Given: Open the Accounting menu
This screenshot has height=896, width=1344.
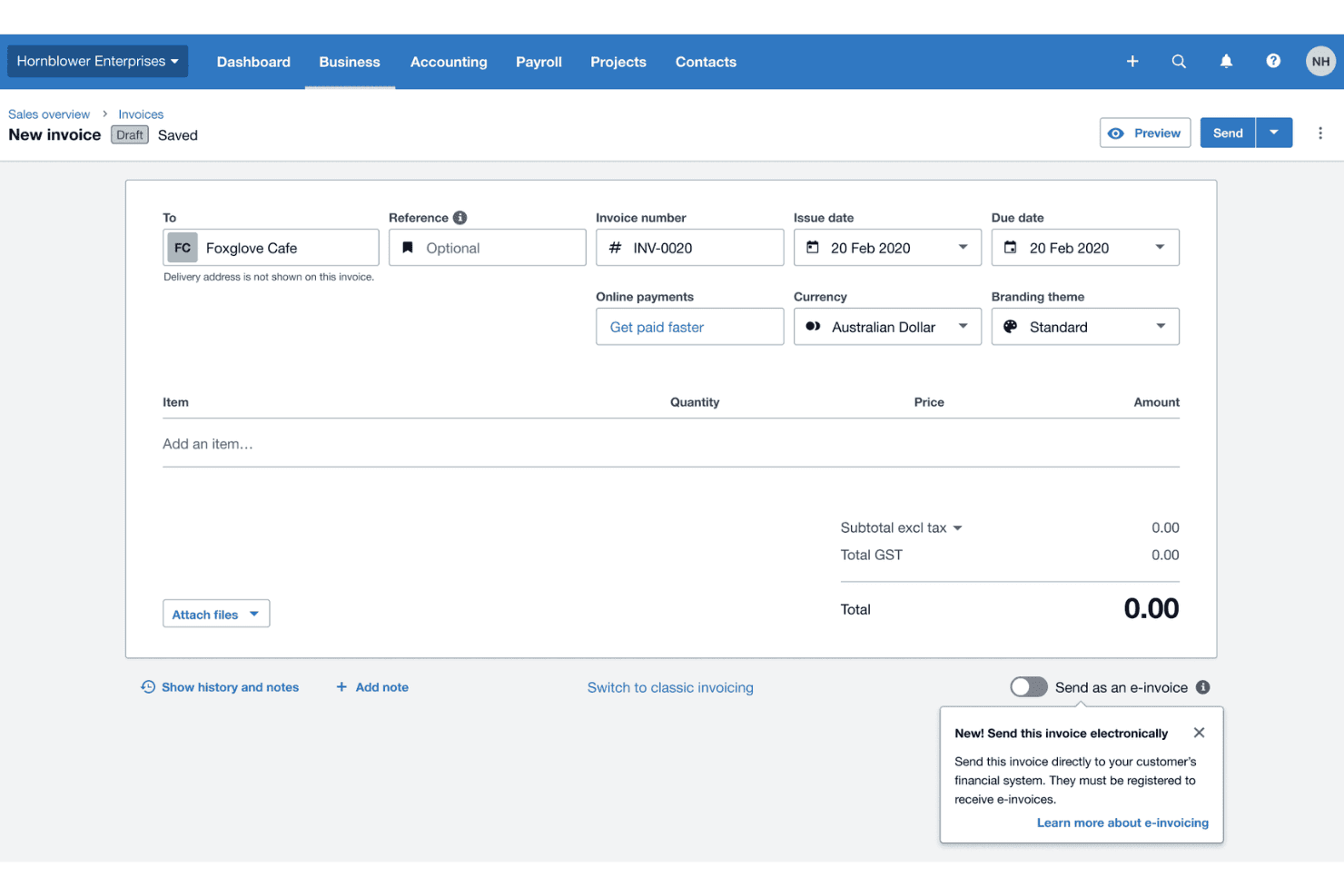Looking at the screenshot, I should coord(449,62).
